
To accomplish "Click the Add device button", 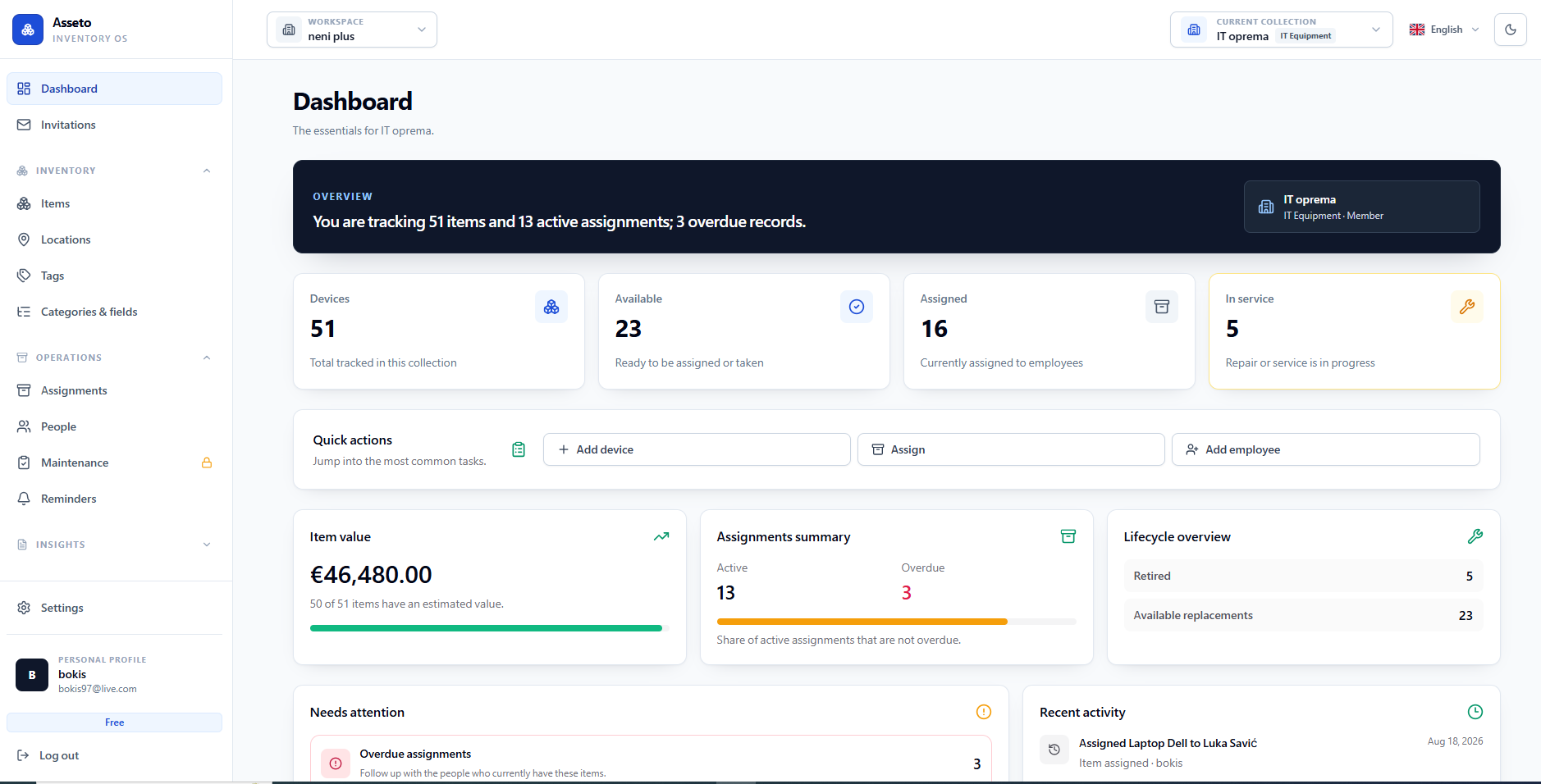I will [x=697, y=449].
